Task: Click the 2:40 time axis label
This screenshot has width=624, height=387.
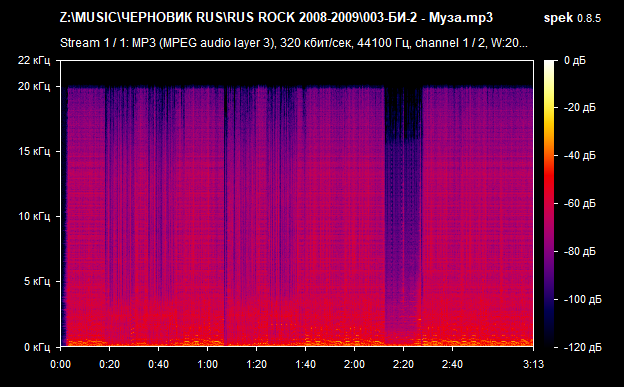Action: tap(452, 364)
